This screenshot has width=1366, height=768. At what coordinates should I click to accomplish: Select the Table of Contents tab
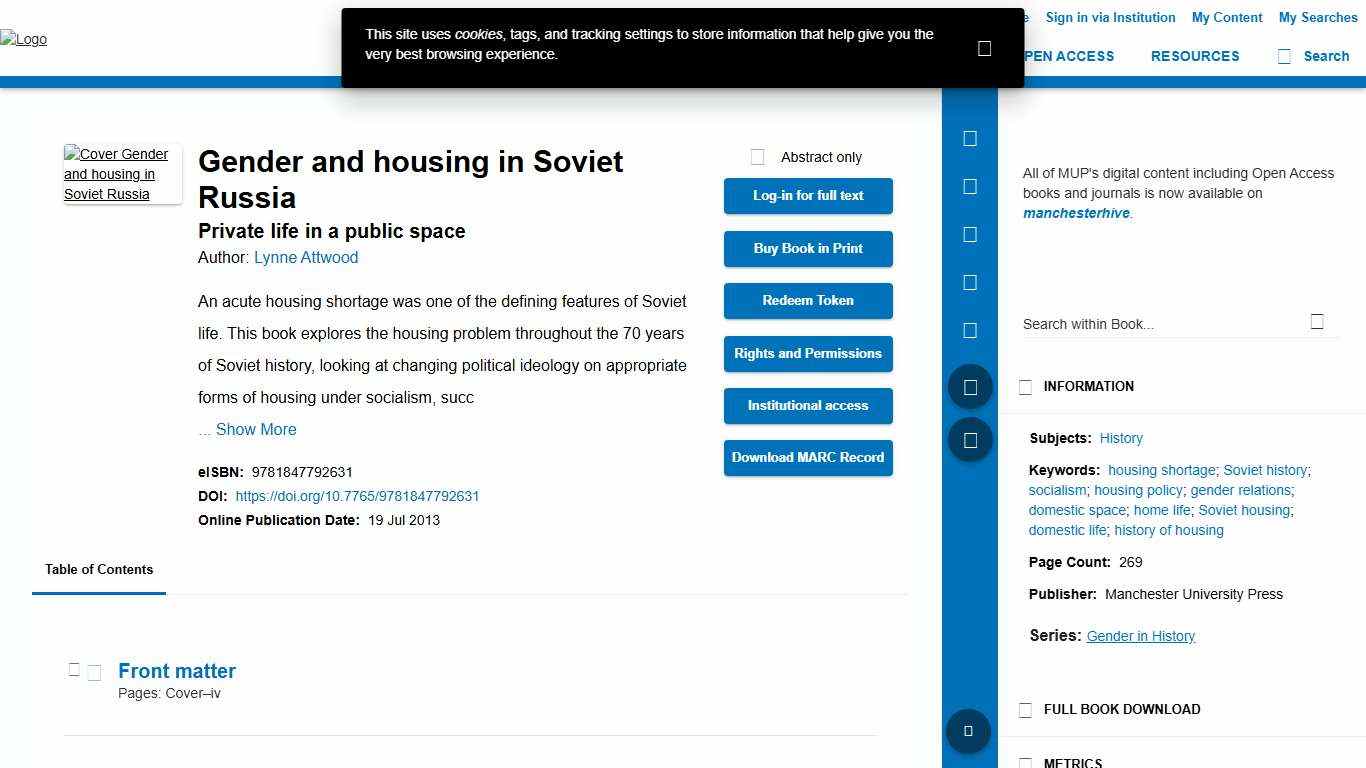[x=98, y=570]
